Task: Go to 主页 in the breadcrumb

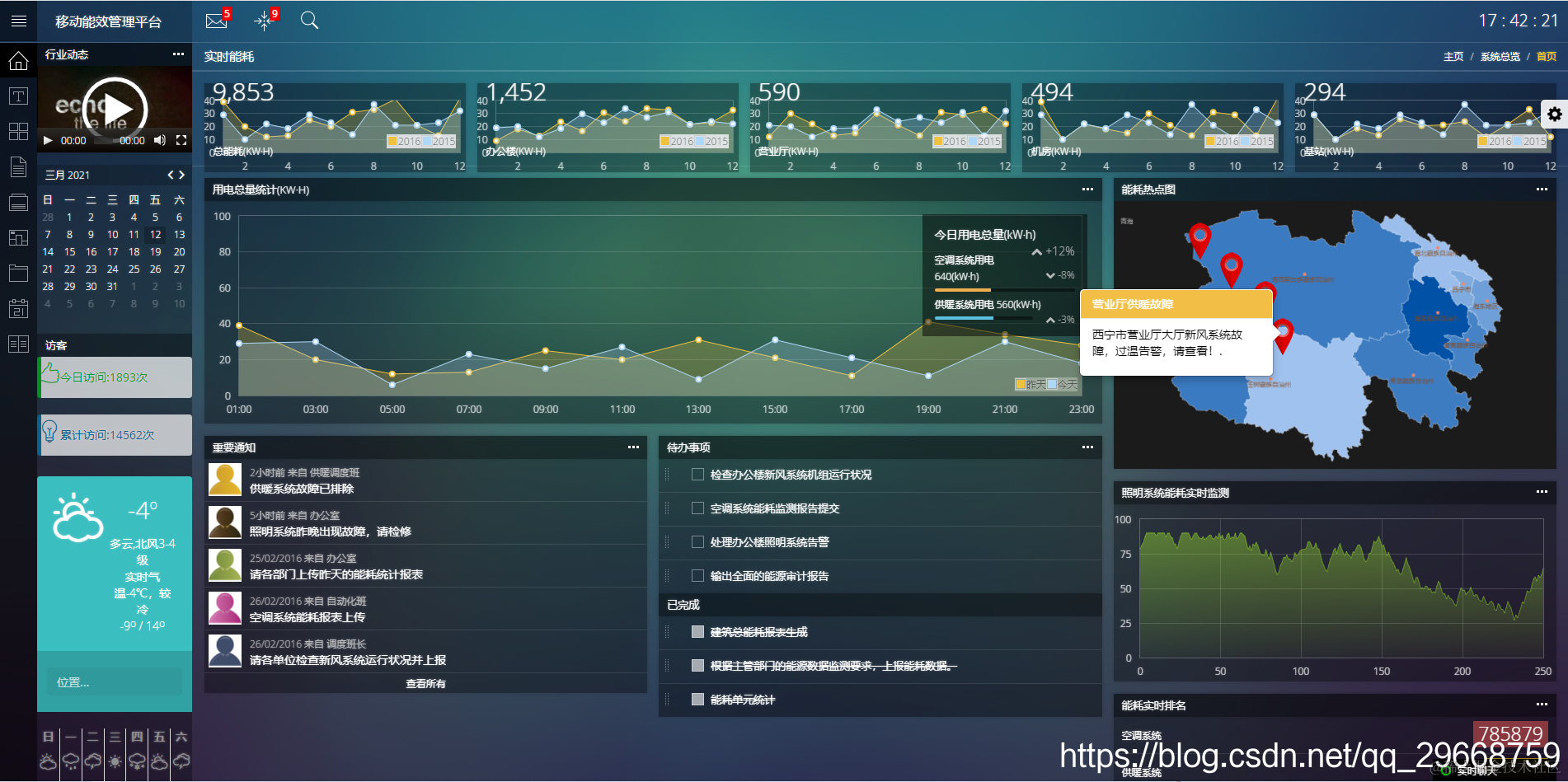Action: [x=1453, y=57]
